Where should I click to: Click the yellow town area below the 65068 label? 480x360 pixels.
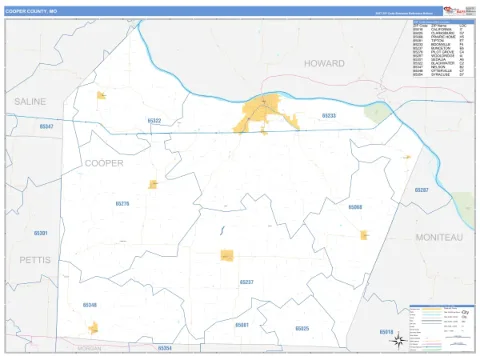click(x=364, y=235)
